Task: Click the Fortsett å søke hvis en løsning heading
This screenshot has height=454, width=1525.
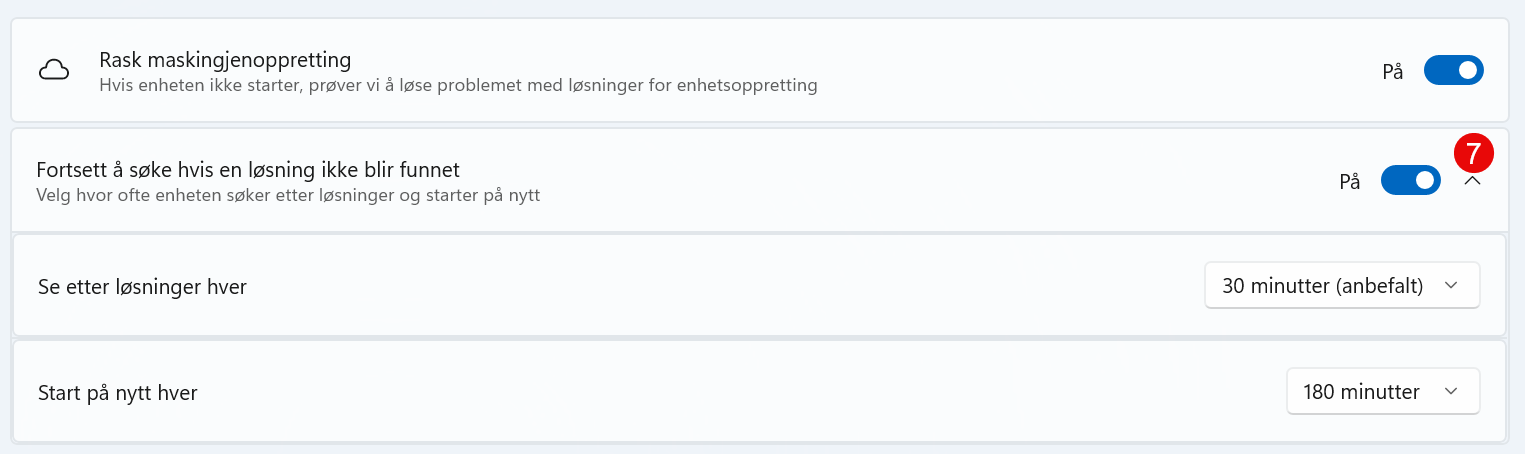Action: tap(248, 169)
